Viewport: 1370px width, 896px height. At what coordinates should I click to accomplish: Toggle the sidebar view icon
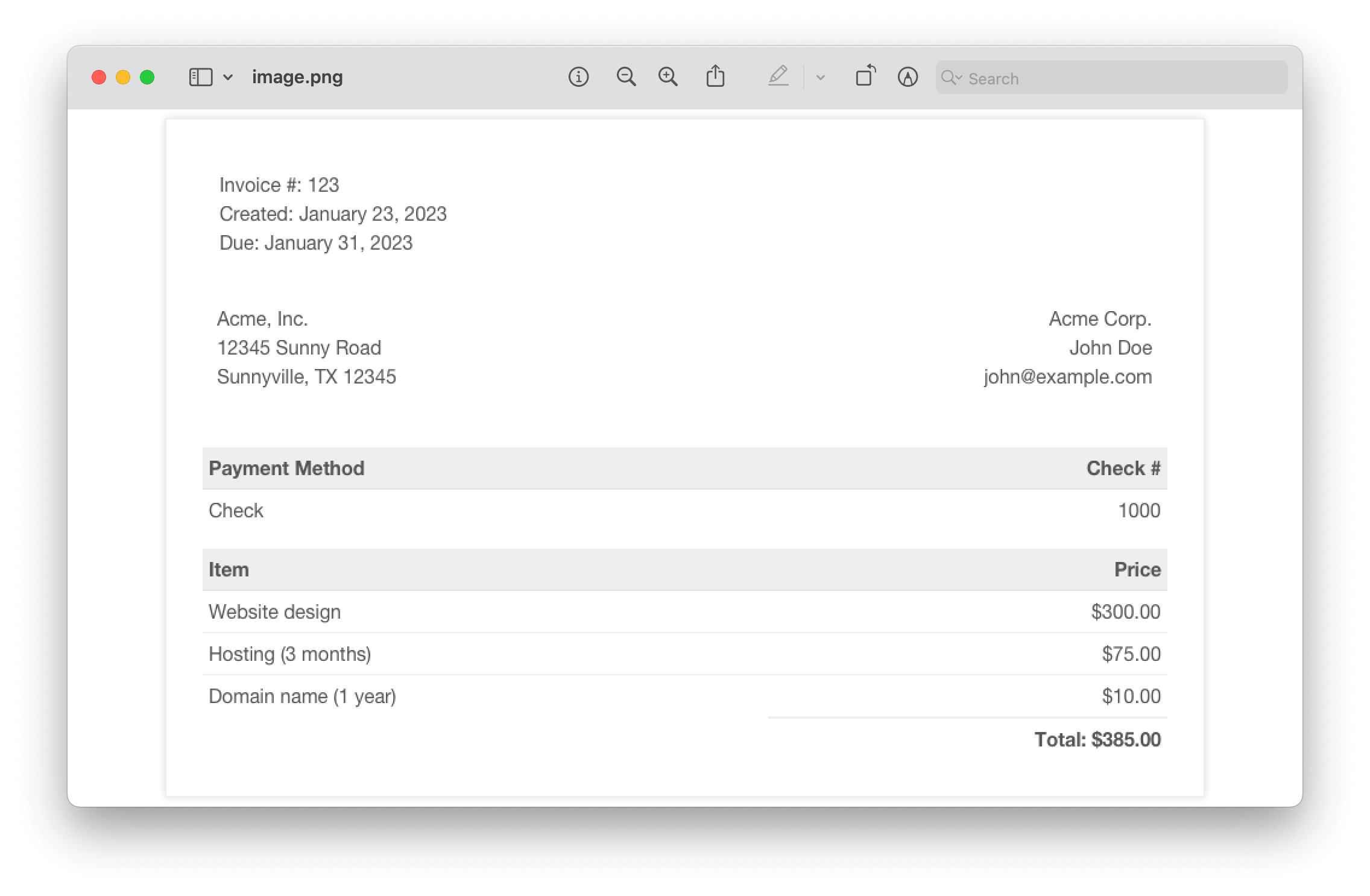click(201, 77)
